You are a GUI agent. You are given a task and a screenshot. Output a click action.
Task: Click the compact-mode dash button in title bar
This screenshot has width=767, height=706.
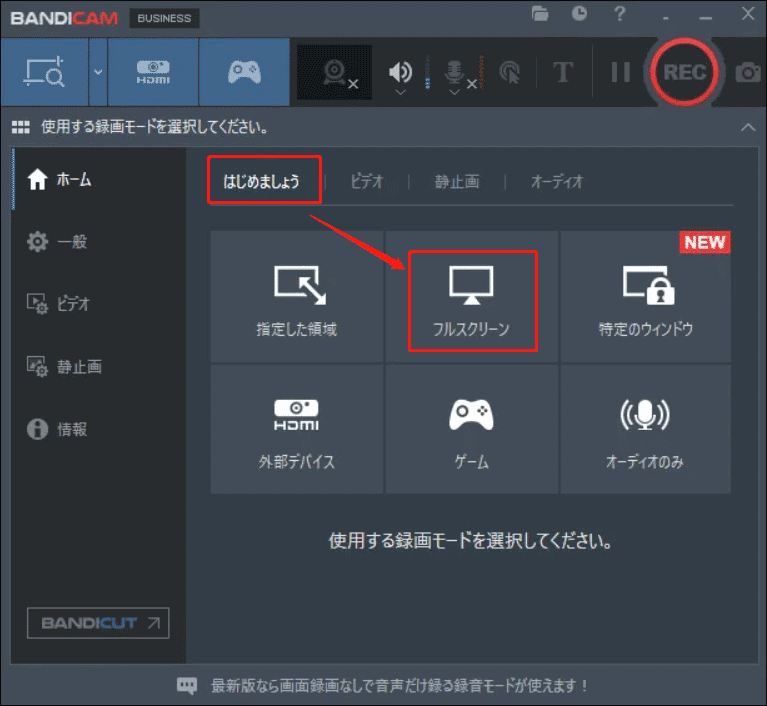(665, 19)
